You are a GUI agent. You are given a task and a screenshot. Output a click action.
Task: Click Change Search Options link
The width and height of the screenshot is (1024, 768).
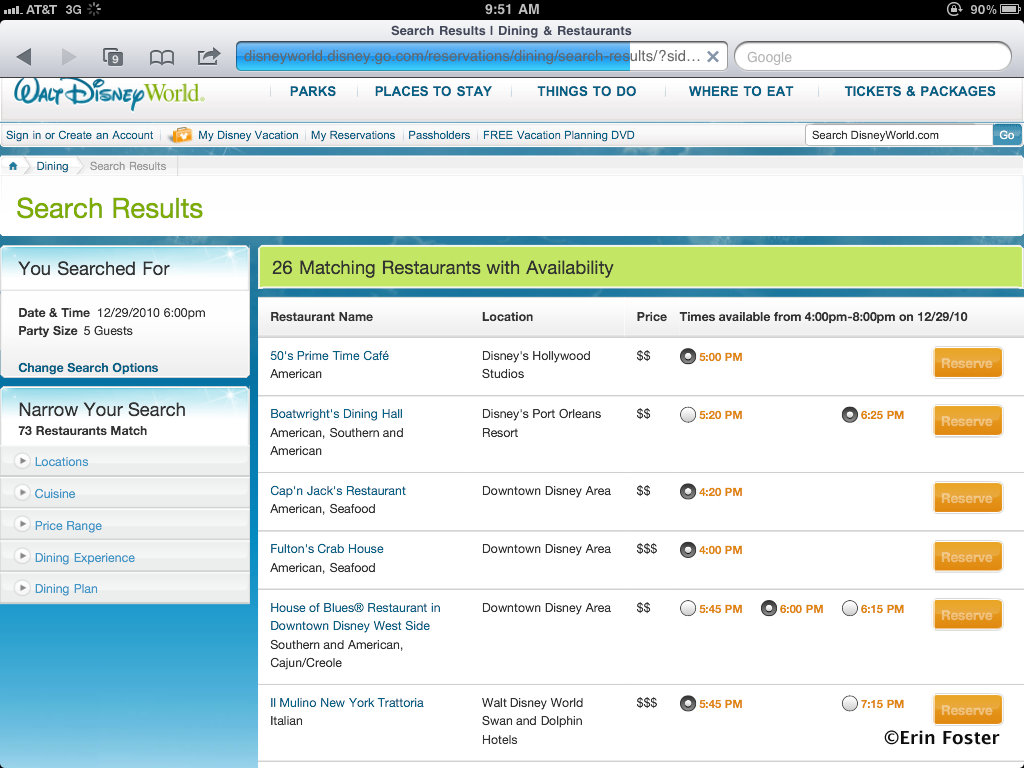[88, 368]
